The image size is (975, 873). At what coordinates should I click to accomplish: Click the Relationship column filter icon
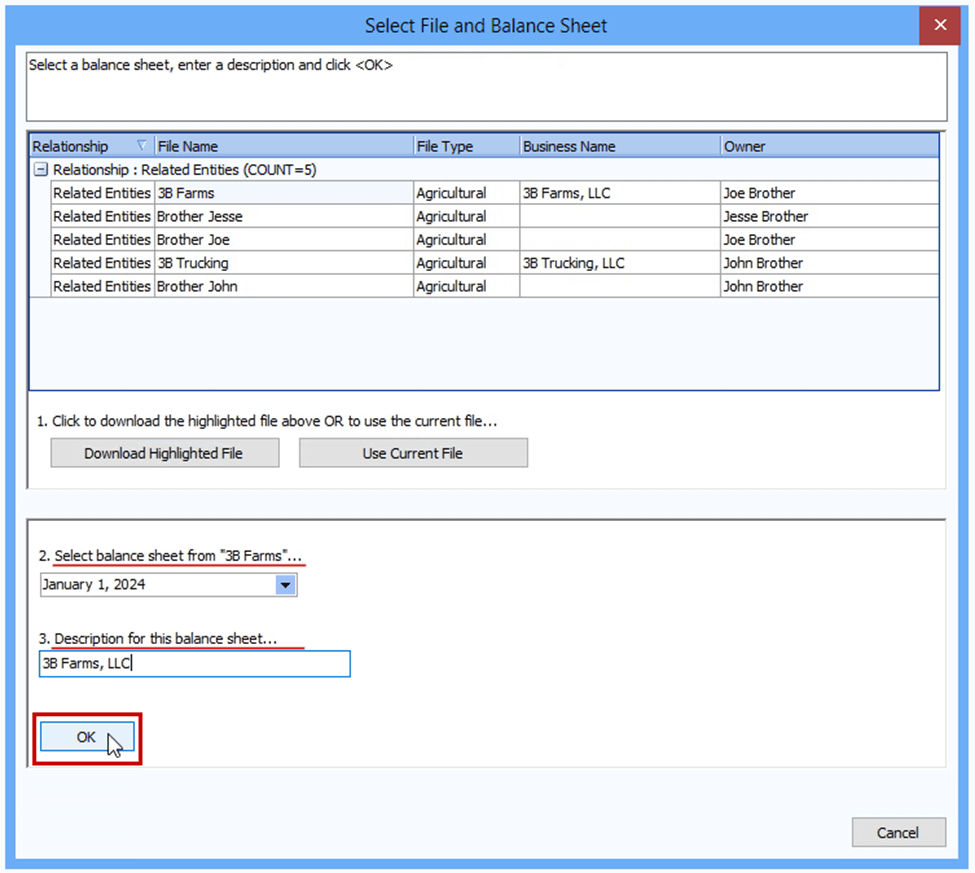[x=141, y=146]
